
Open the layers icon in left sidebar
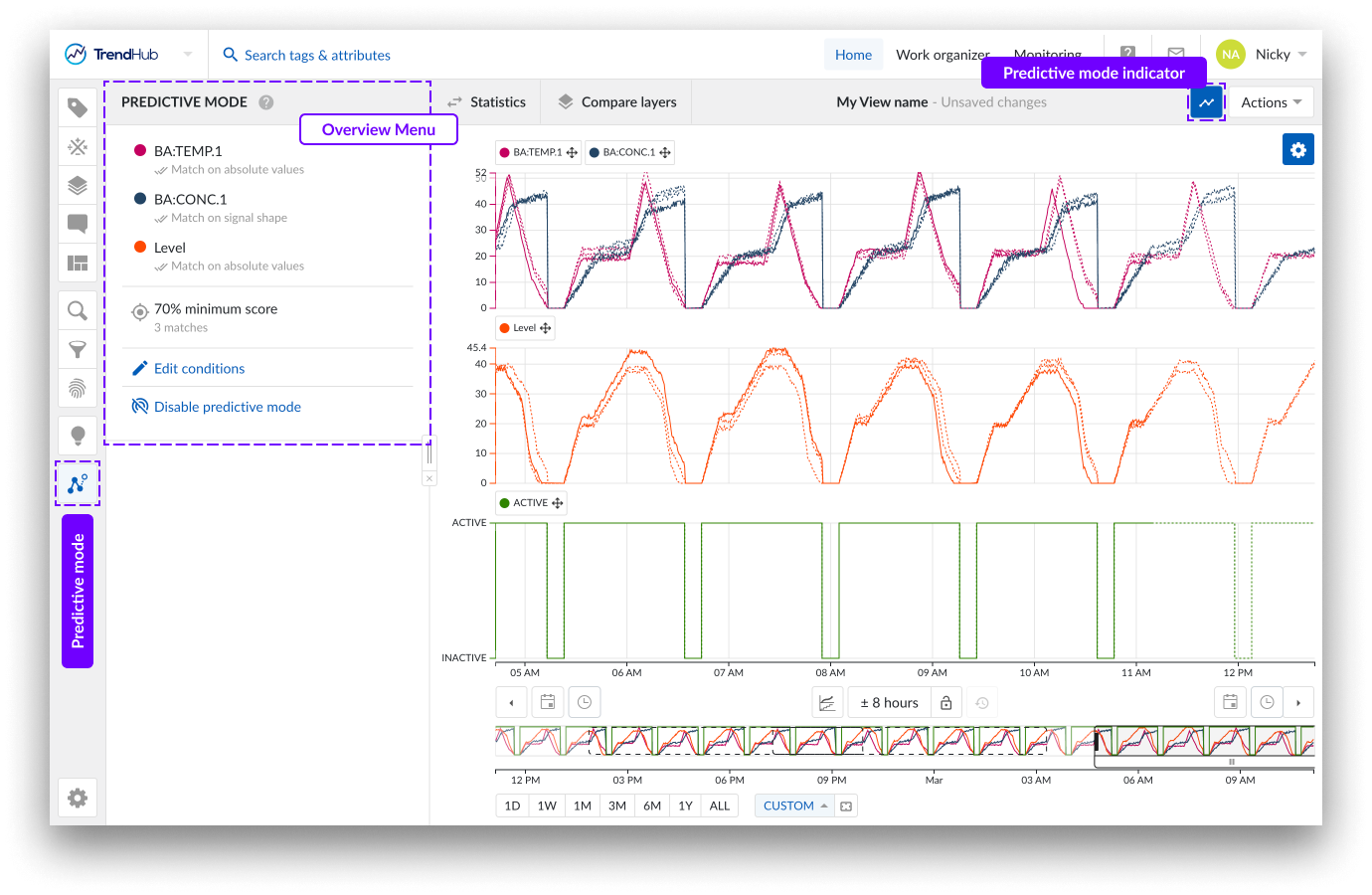point(78,185)
